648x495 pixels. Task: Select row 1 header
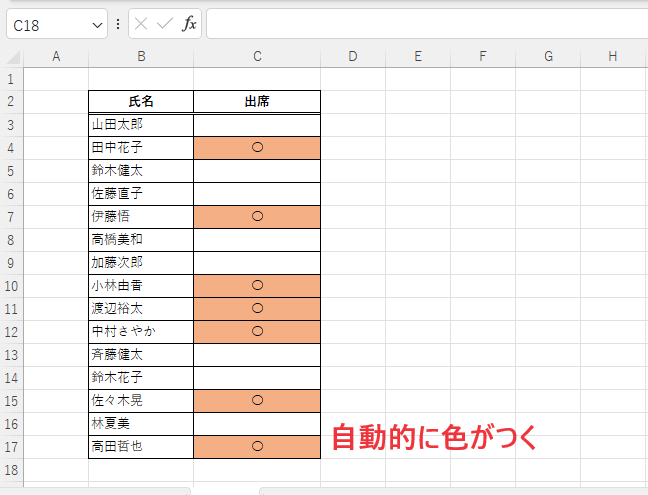click(11, 79)
